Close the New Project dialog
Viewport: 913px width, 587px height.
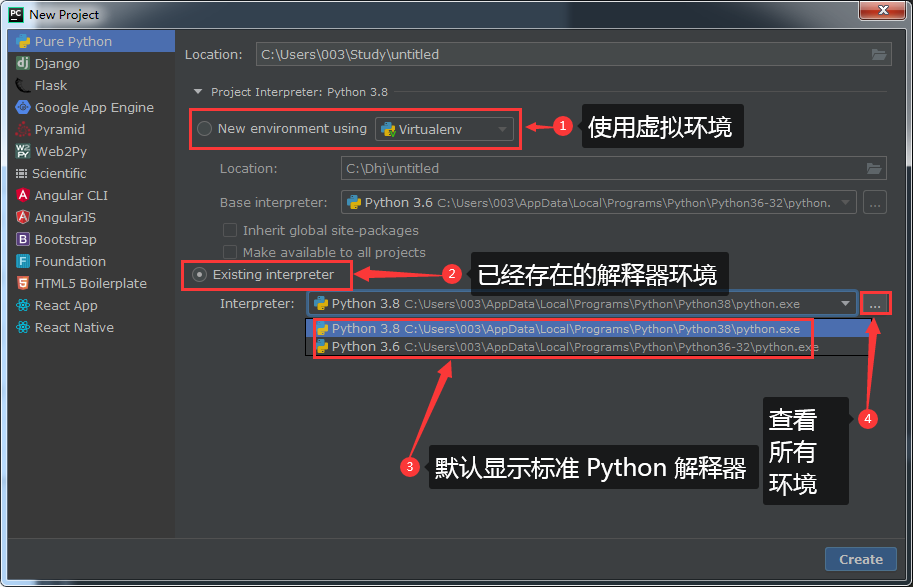point(883,10)
